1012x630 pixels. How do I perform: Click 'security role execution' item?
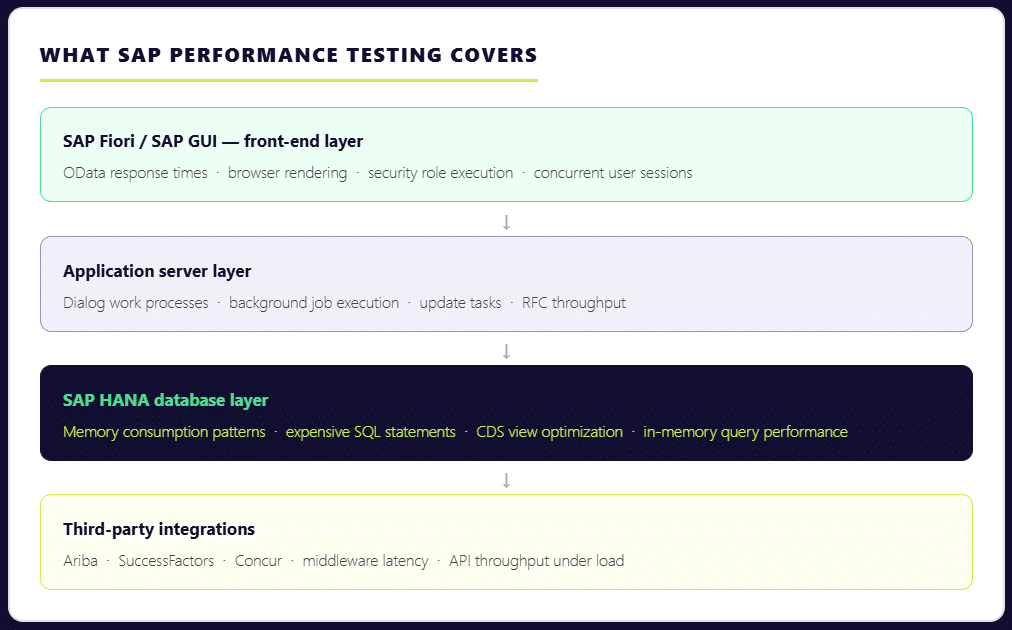click(440, 173)
